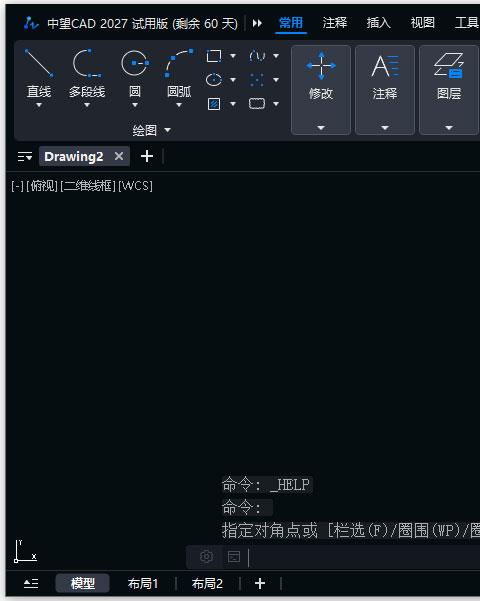The image size is (480, 601).
Task: Switch to the 视图 ribbon tab
Action: click(422, 23)
